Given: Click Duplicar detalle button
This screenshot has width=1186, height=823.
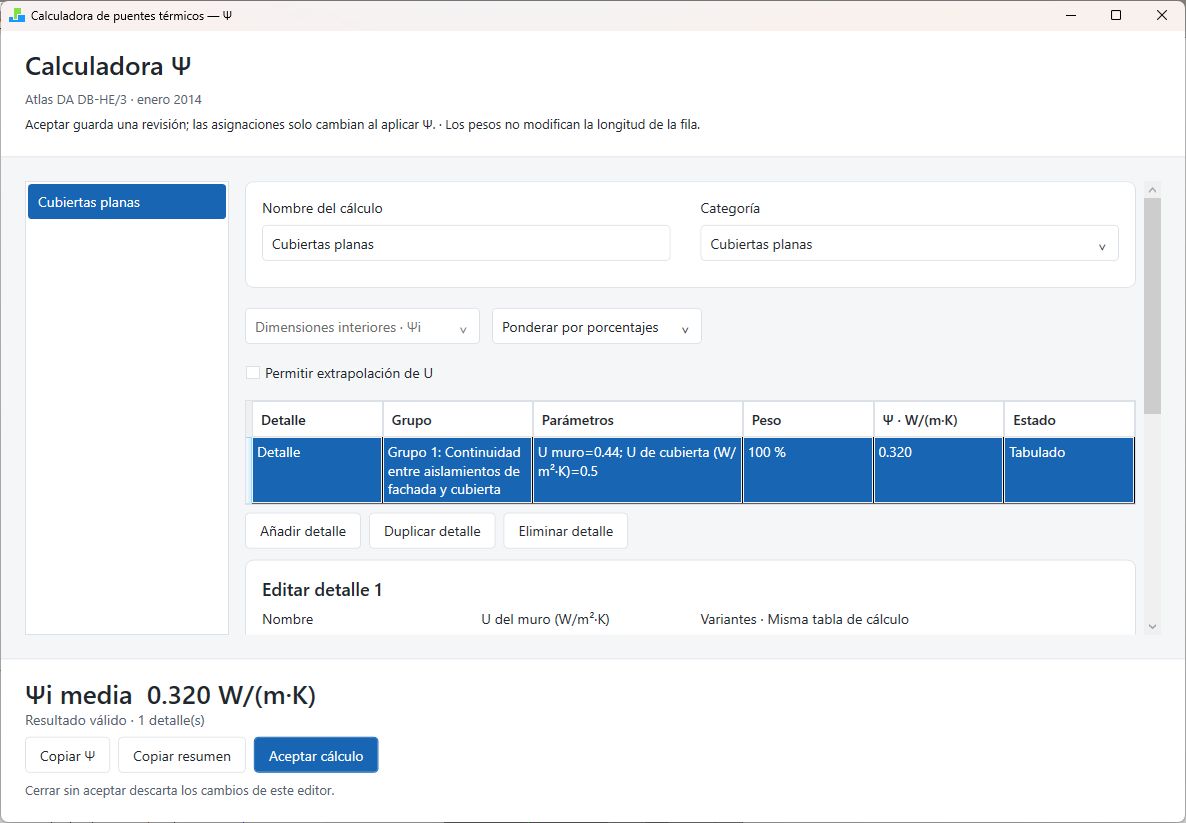Looking at the screenshot, I should tap(432, 531).
